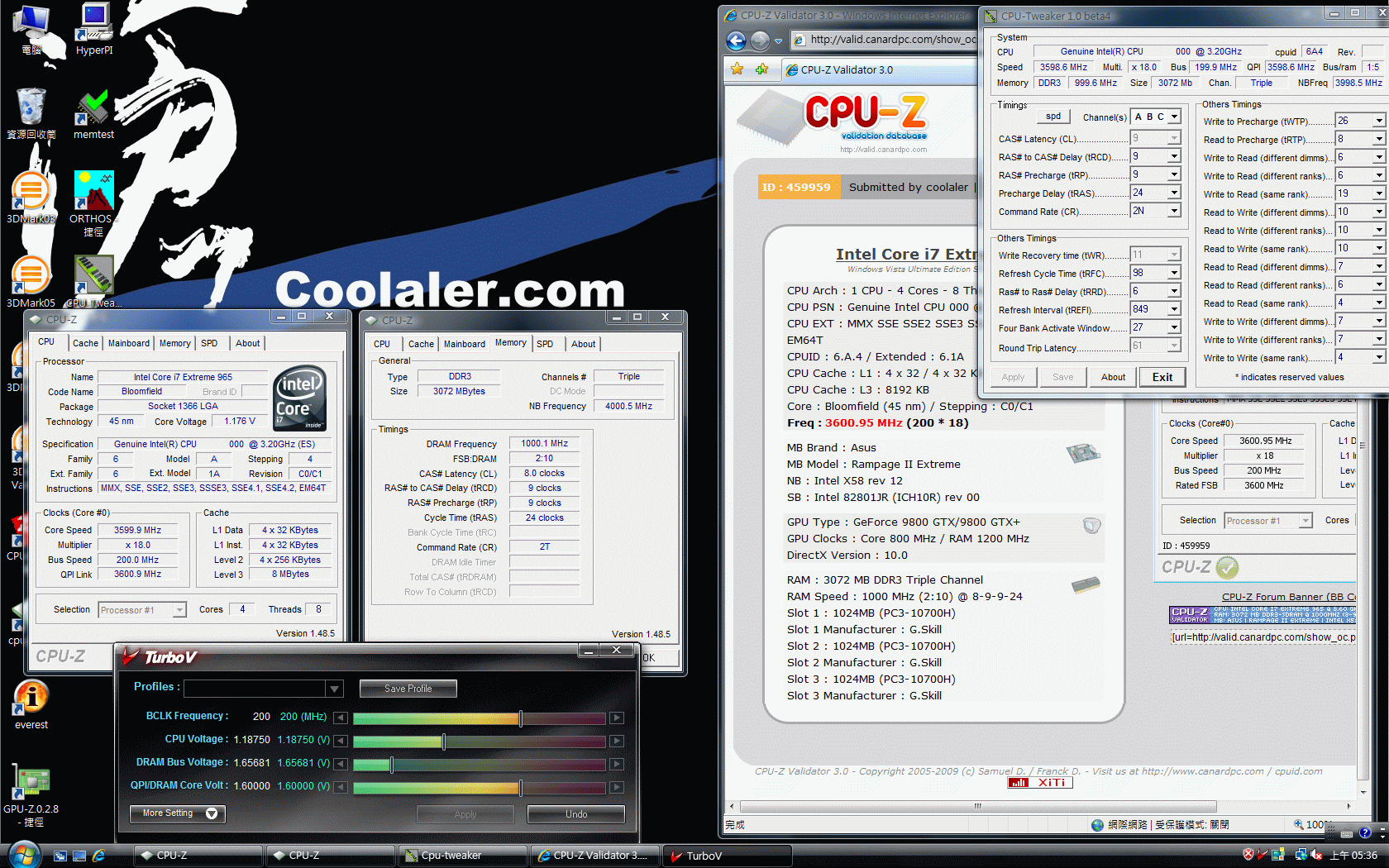Click Exit button in CPU-Tweaker
Image resolution: width=1389 pixels, height=868 pixels.
1162,377
